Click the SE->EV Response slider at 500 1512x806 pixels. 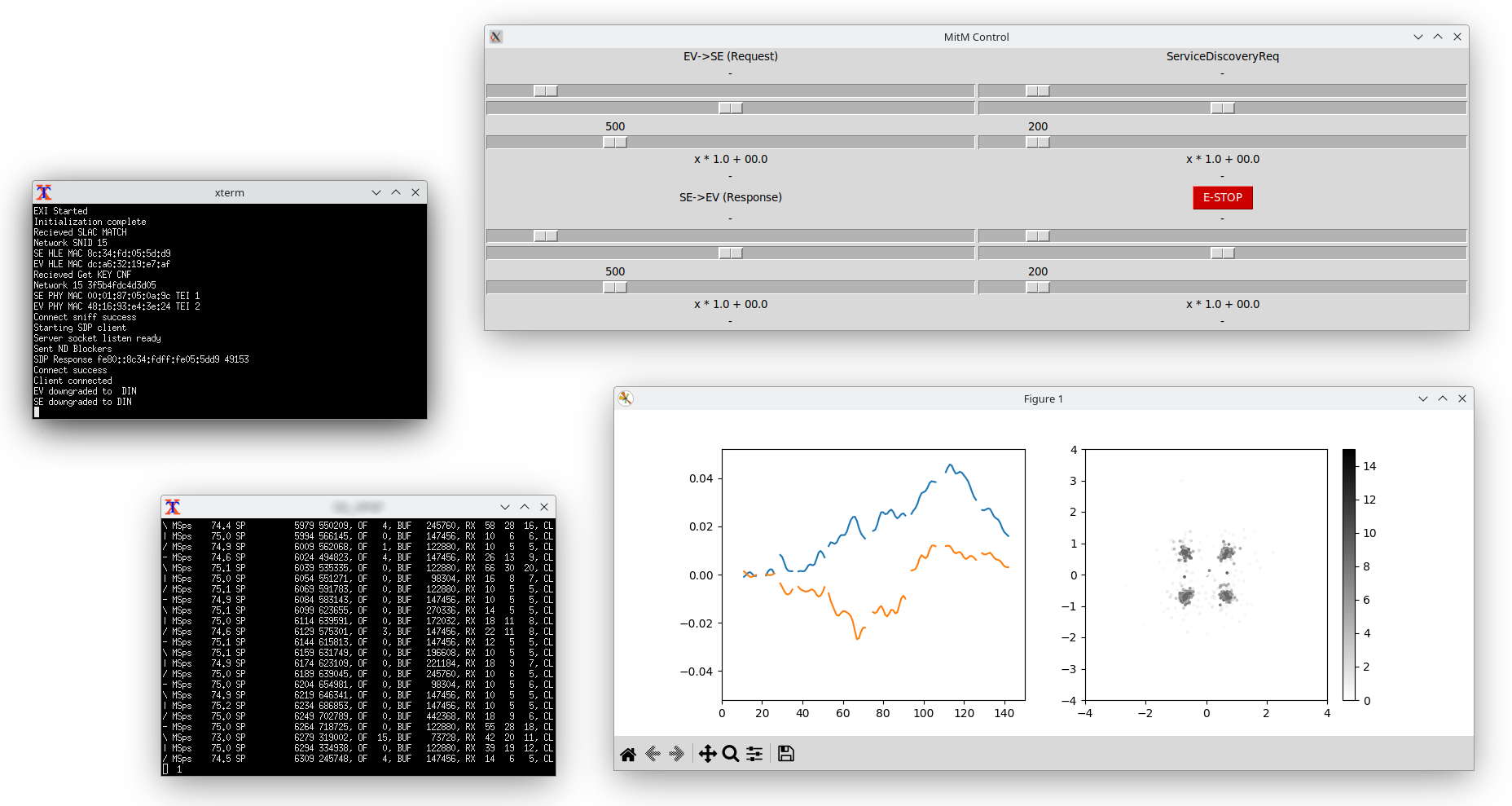tap(615, 288)
